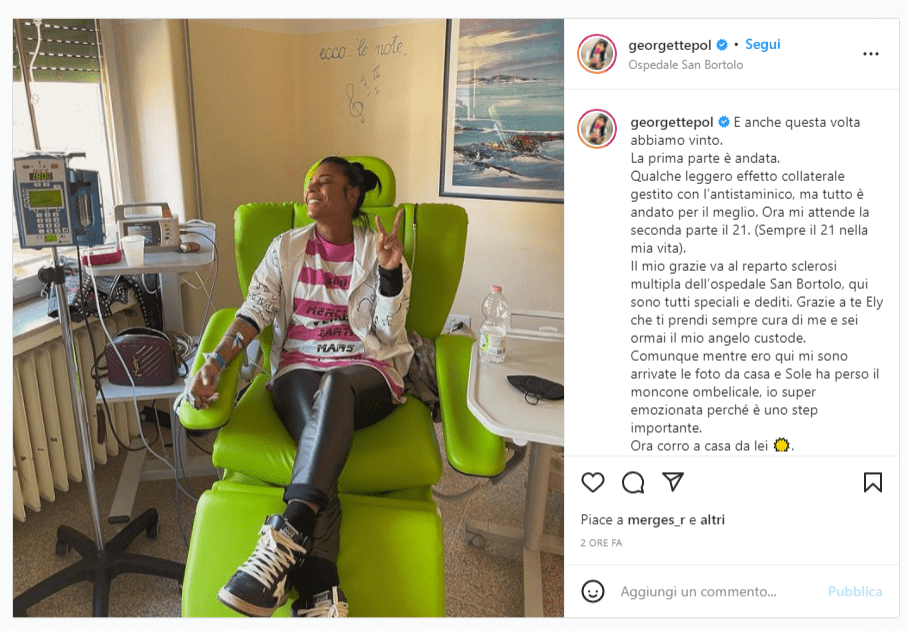Open Ospedale San Bortolo location link
Image resolution: width=908 pixels, height=631 pixels.
coord(686,65)
